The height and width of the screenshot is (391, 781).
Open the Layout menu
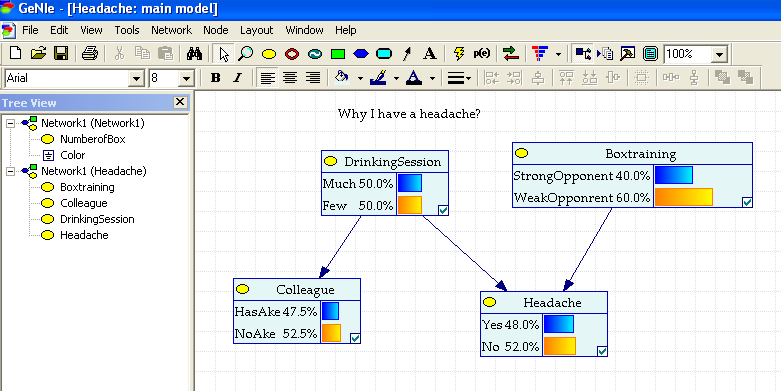tap(257, 30)
